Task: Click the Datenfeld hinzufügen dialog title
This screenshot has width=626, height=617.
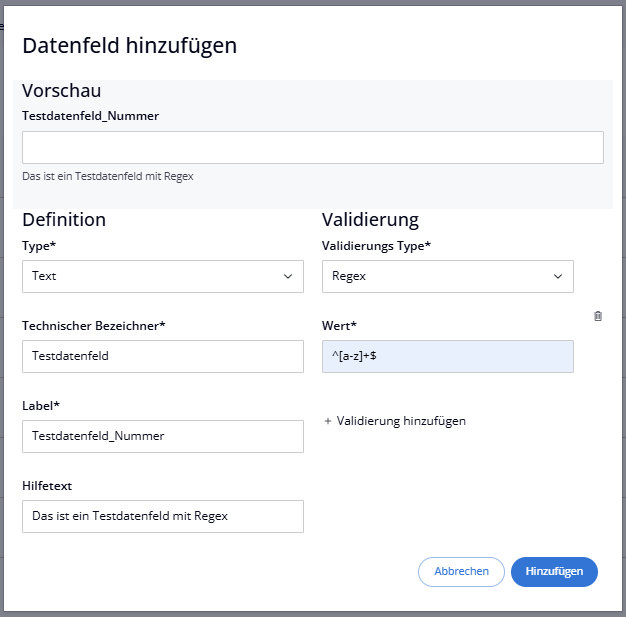Action: click(129, 45)
